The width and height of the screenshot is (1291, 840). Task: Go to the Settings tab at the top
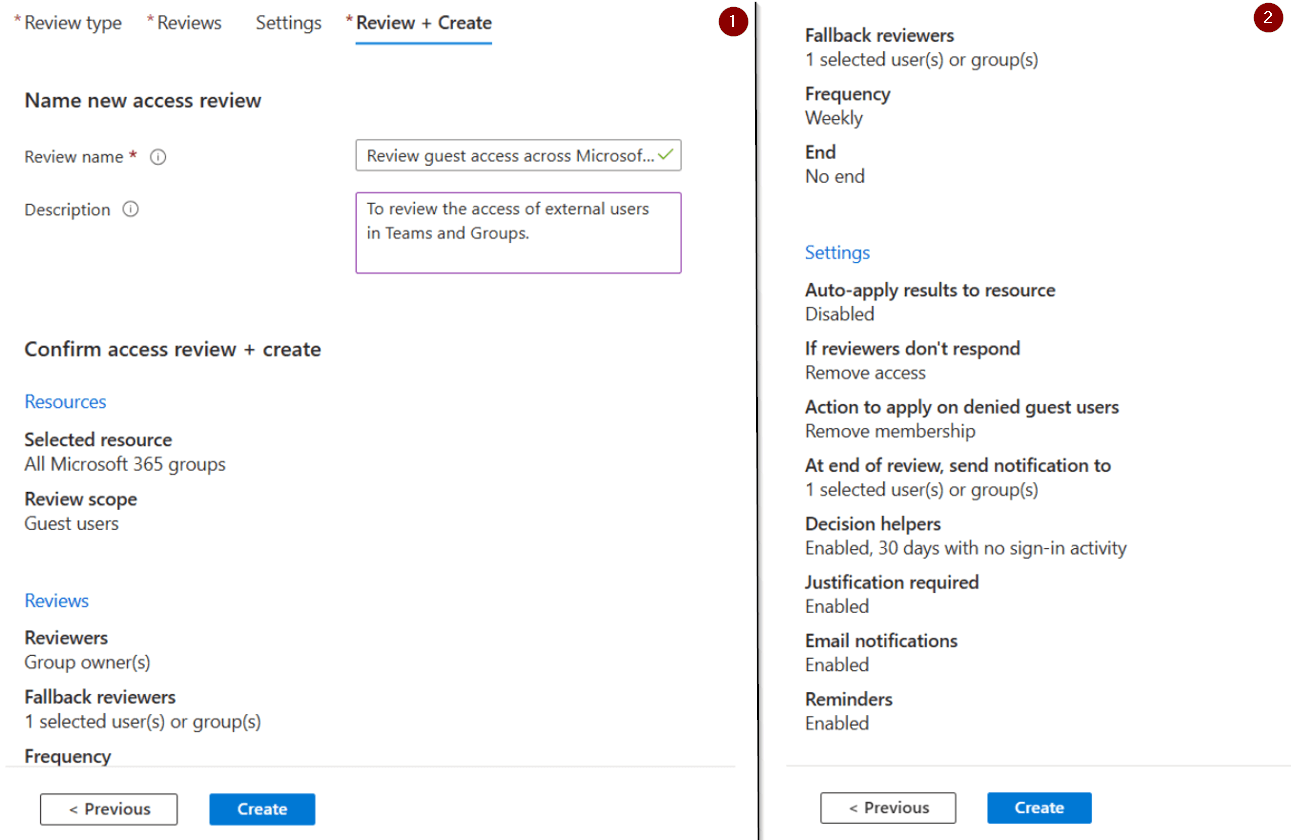pos(288,23)
